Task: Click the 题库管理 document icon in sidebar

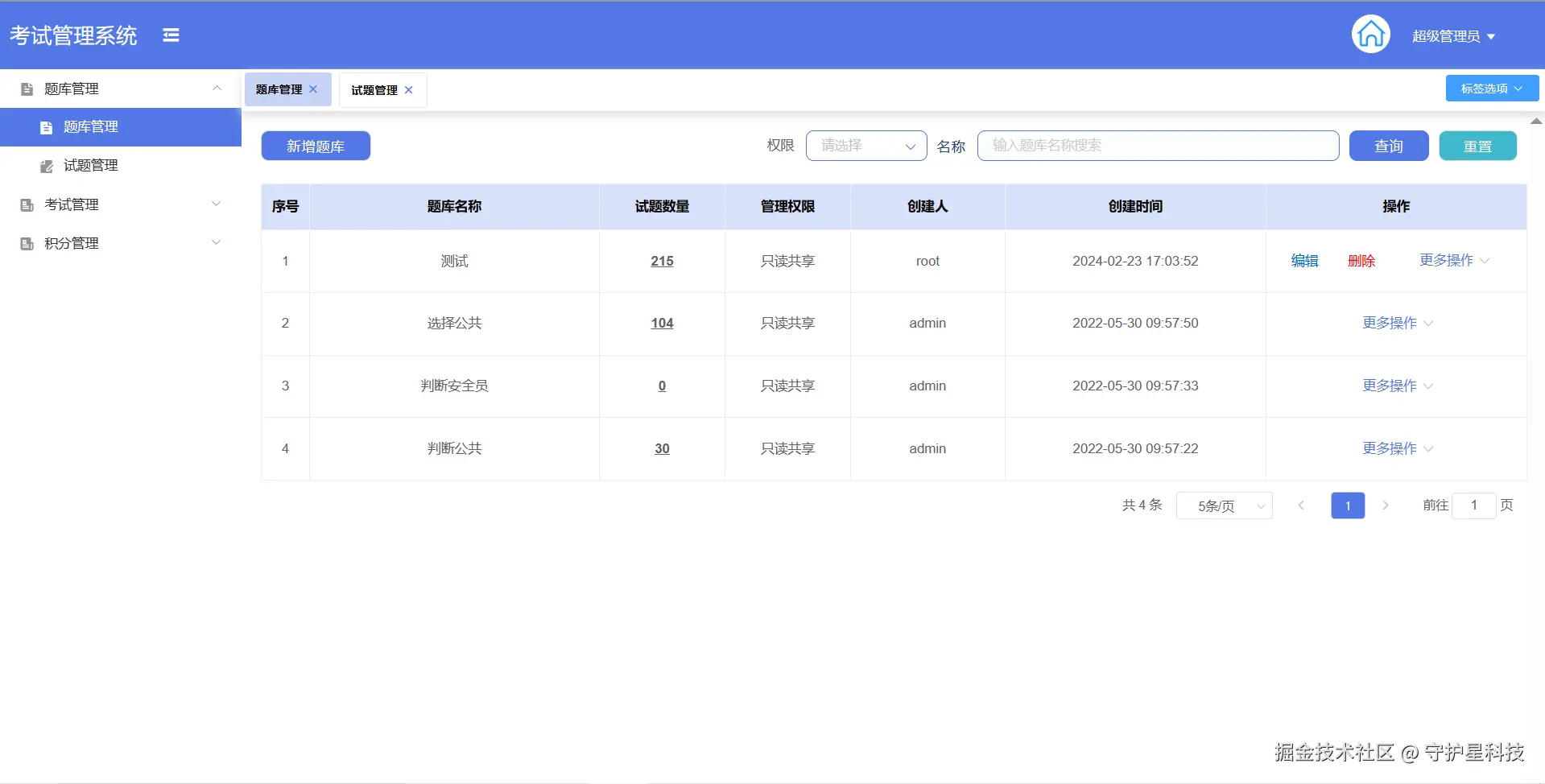Action: click(46, 126)
